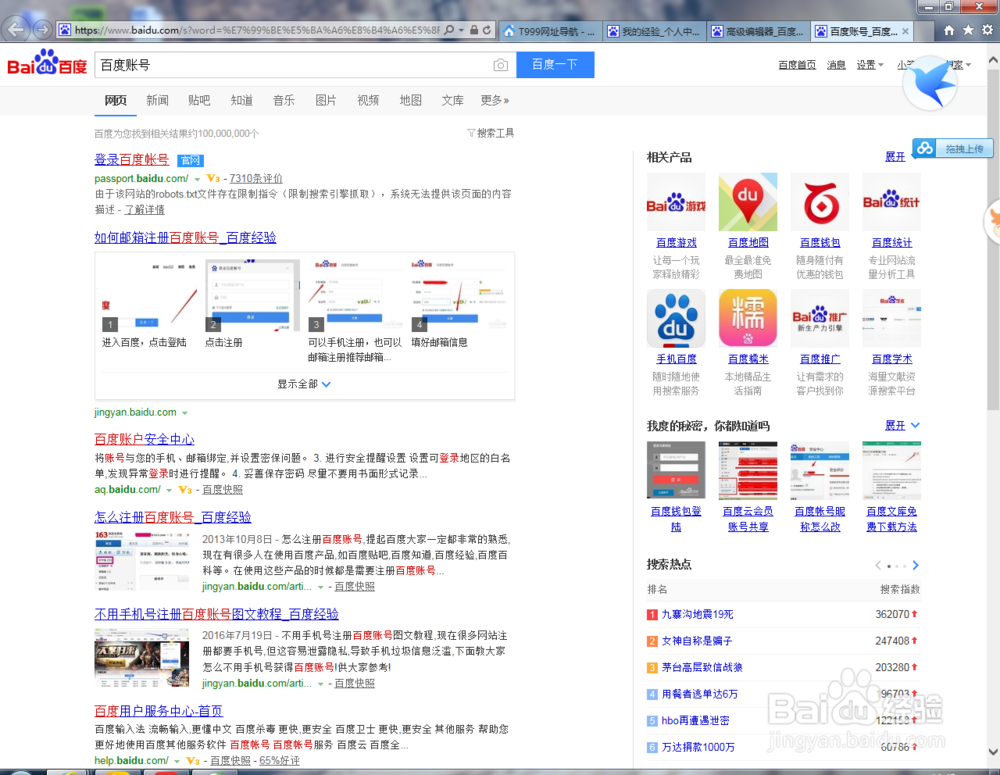Click the 消息 header link
Image resolution: width=1000 pixels, height=775 pixels.
tap(836, 65)
